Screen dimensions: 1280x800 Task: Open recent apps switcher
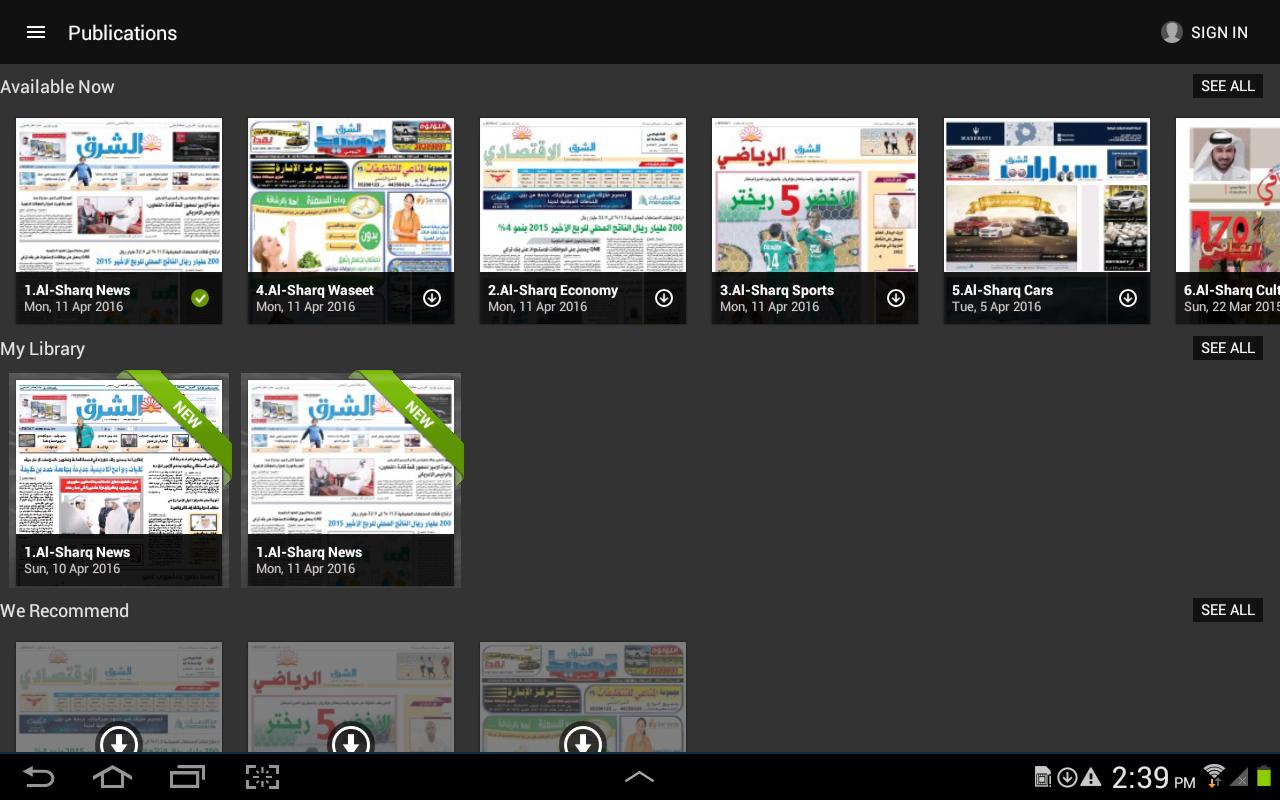(187, 777)
